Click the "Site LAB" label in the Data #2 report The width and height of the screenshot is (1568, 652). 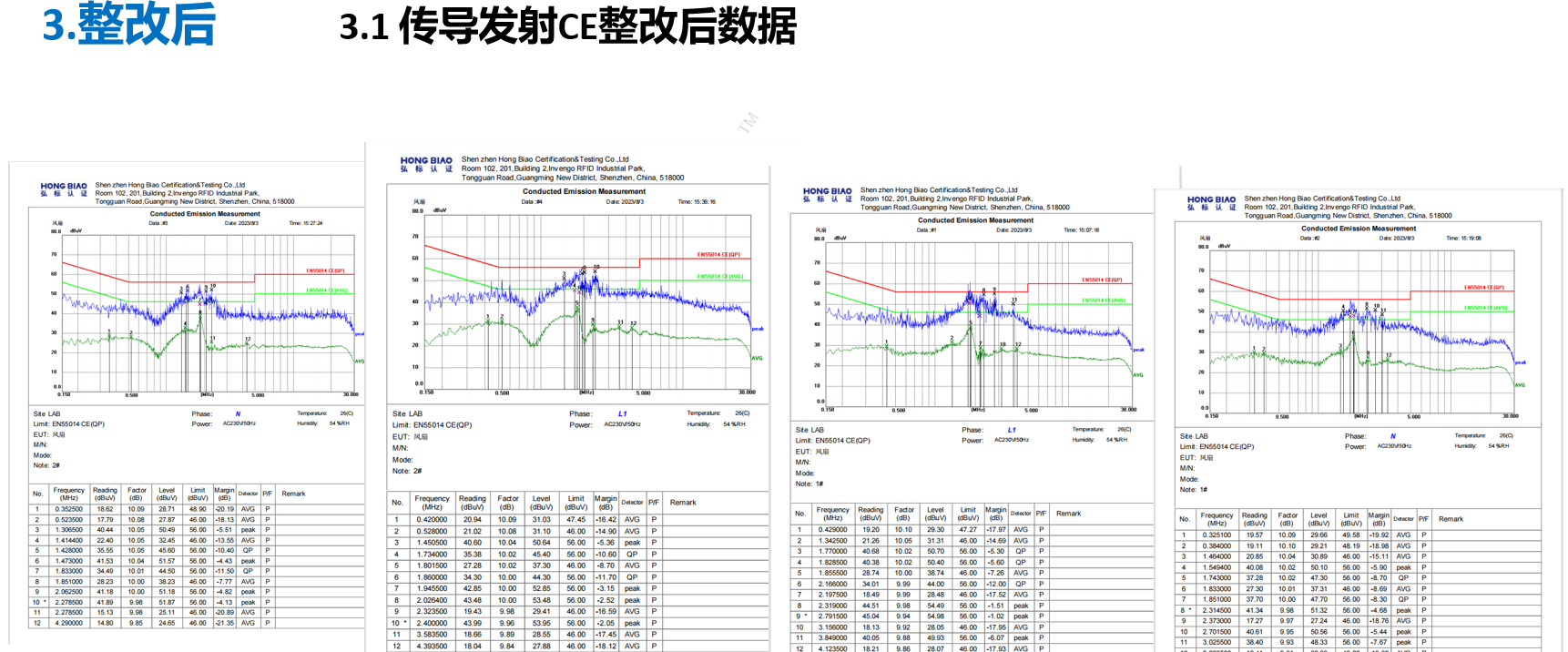[1194, 436]
